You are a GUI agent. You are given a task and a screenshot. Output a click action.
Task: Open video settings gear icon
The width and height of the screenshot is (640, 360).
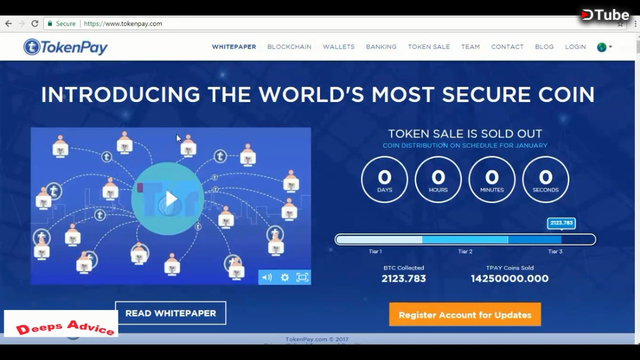[x=285, y=278]
